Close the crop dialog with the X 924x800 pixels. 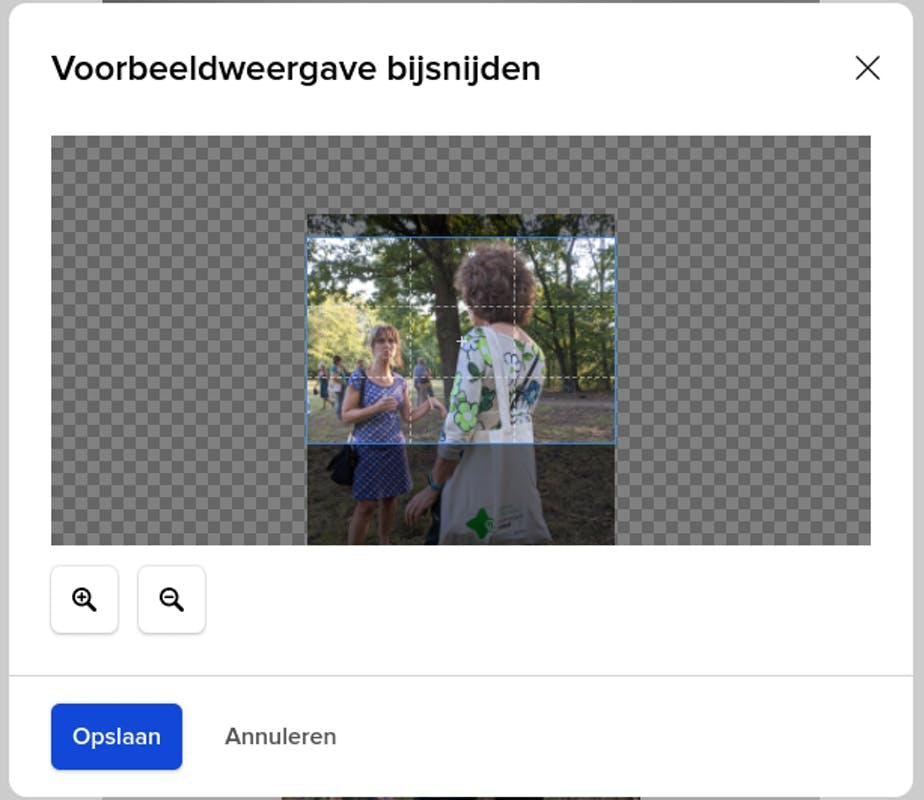coord(867,68)
